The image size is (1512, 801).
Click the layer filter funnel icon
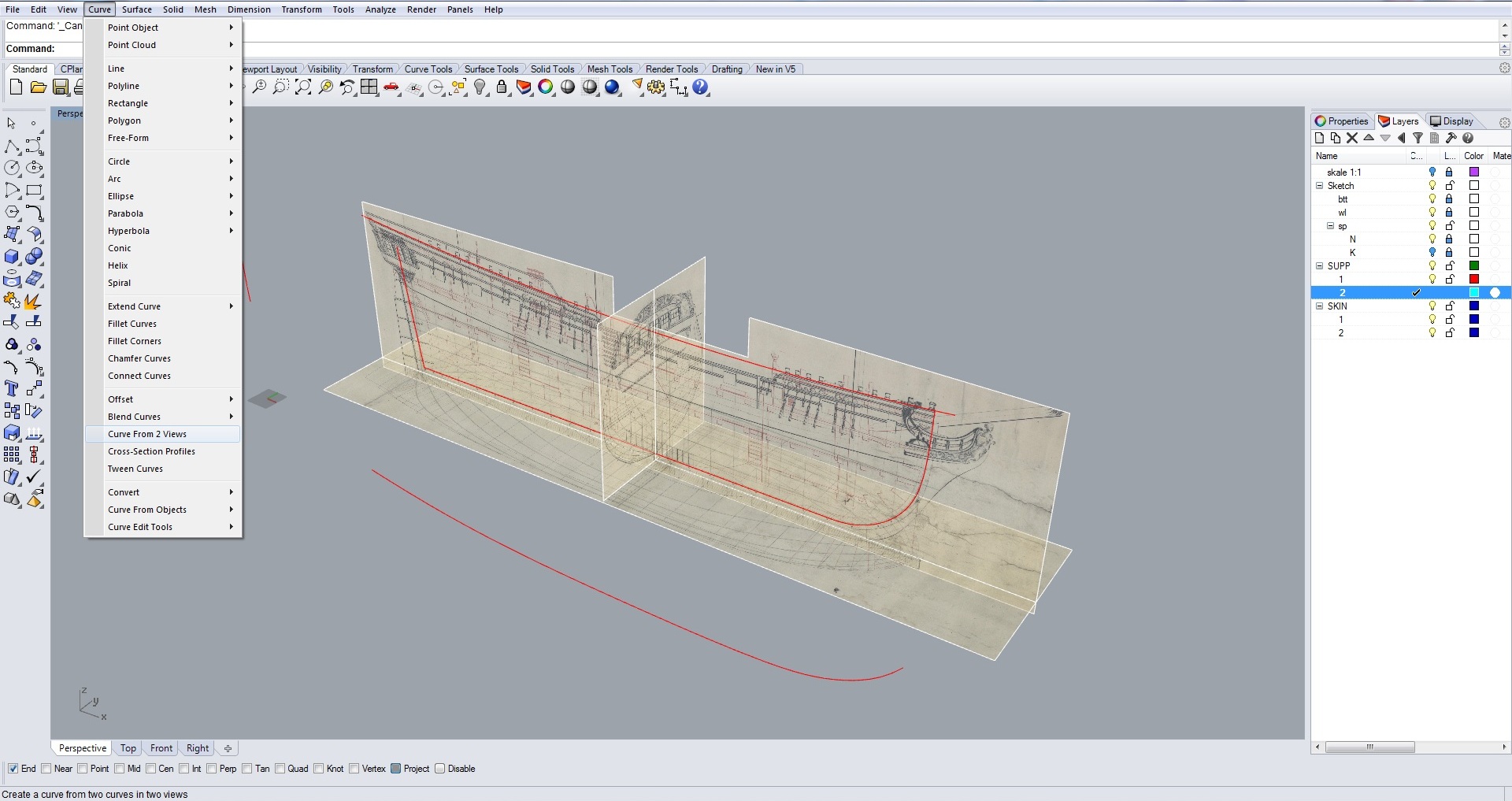1417,138
